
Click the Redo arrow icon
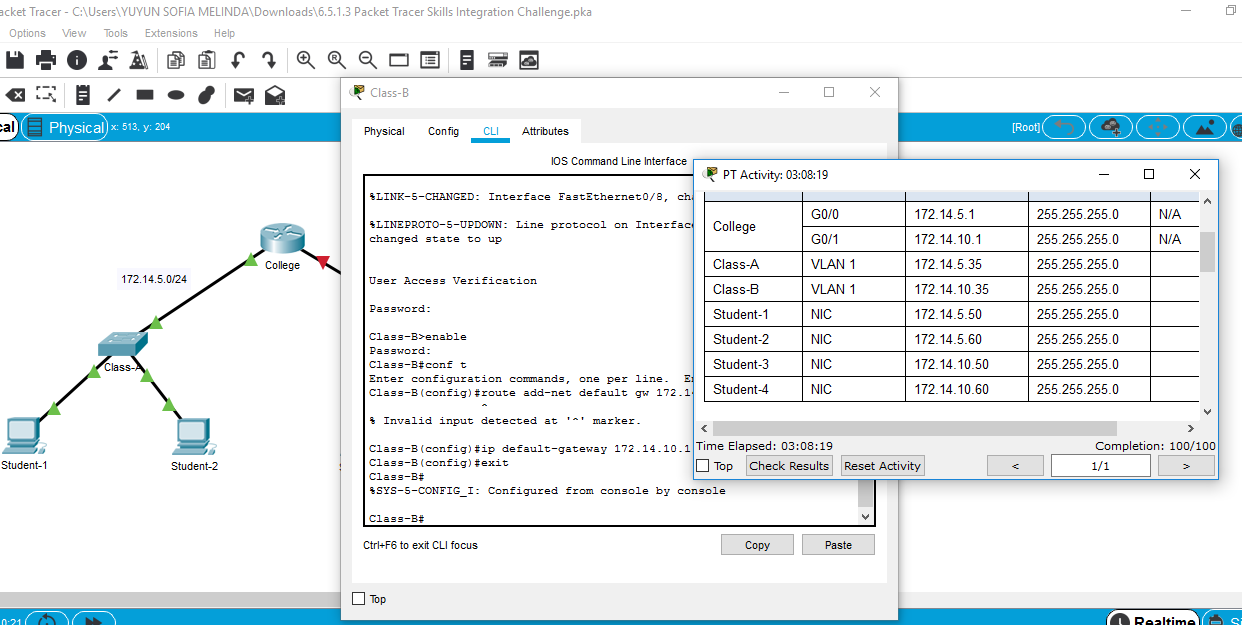coord(268,60)
